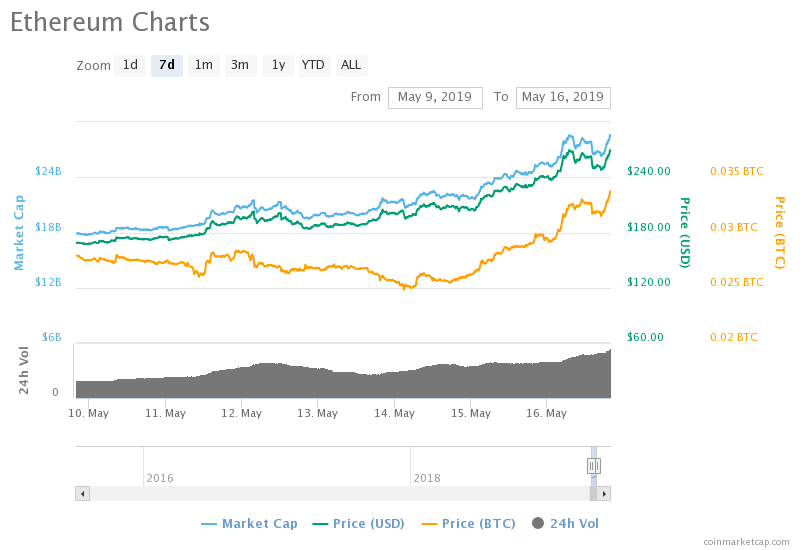Click the navigator scroll left arrow
This screenshot has height=550, width=800.
[x=82, y=493]
